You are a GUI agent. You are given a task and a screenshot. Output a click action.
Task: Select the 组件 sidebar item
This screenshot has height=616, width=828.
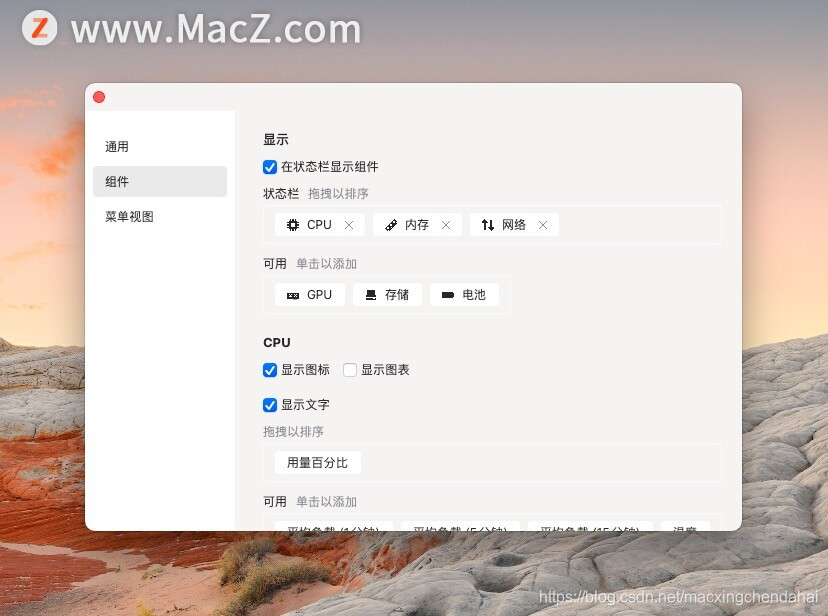pyautogui.click(x=160, y=182)
